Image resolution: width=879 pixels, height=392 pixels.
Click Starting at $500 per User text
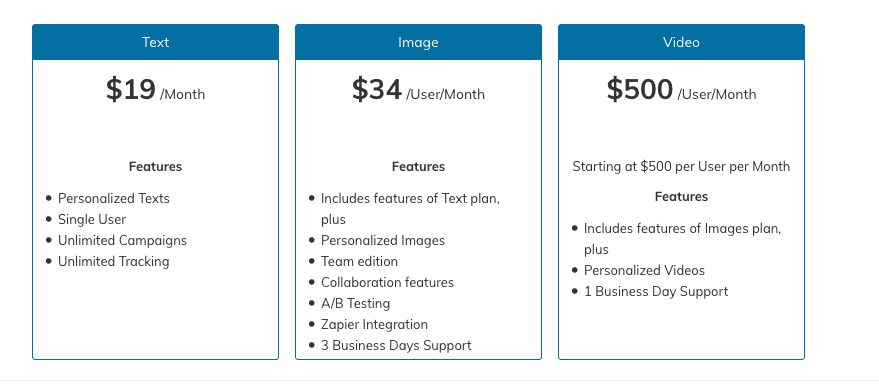[x=681, y=167]
